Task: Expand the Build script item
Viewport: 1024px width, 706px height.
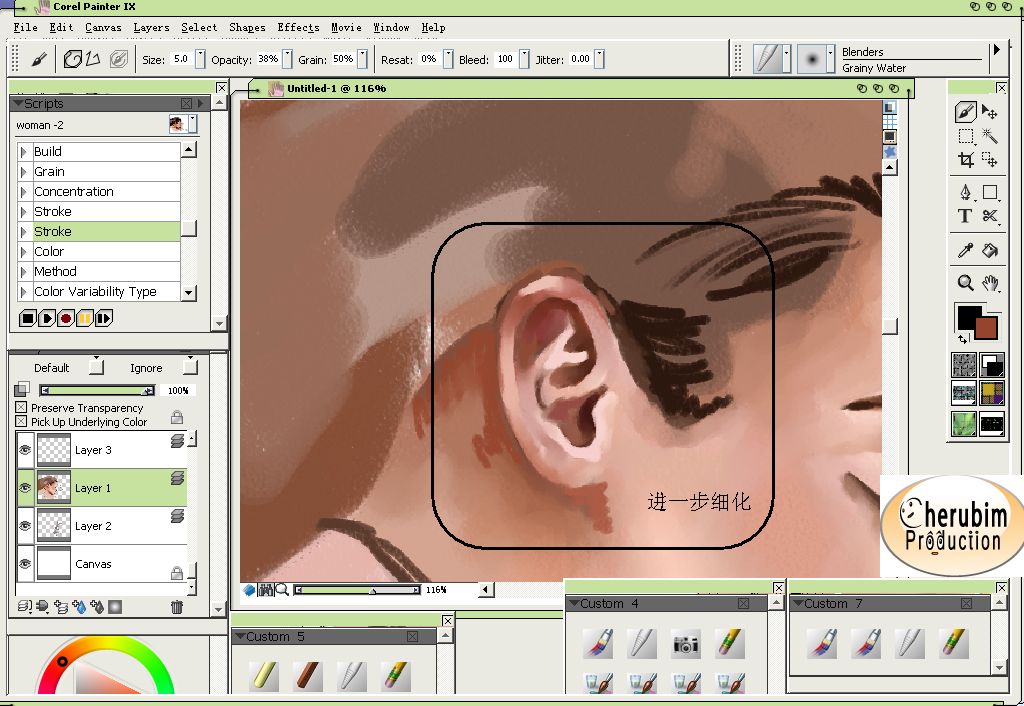Action: [24, 152]
